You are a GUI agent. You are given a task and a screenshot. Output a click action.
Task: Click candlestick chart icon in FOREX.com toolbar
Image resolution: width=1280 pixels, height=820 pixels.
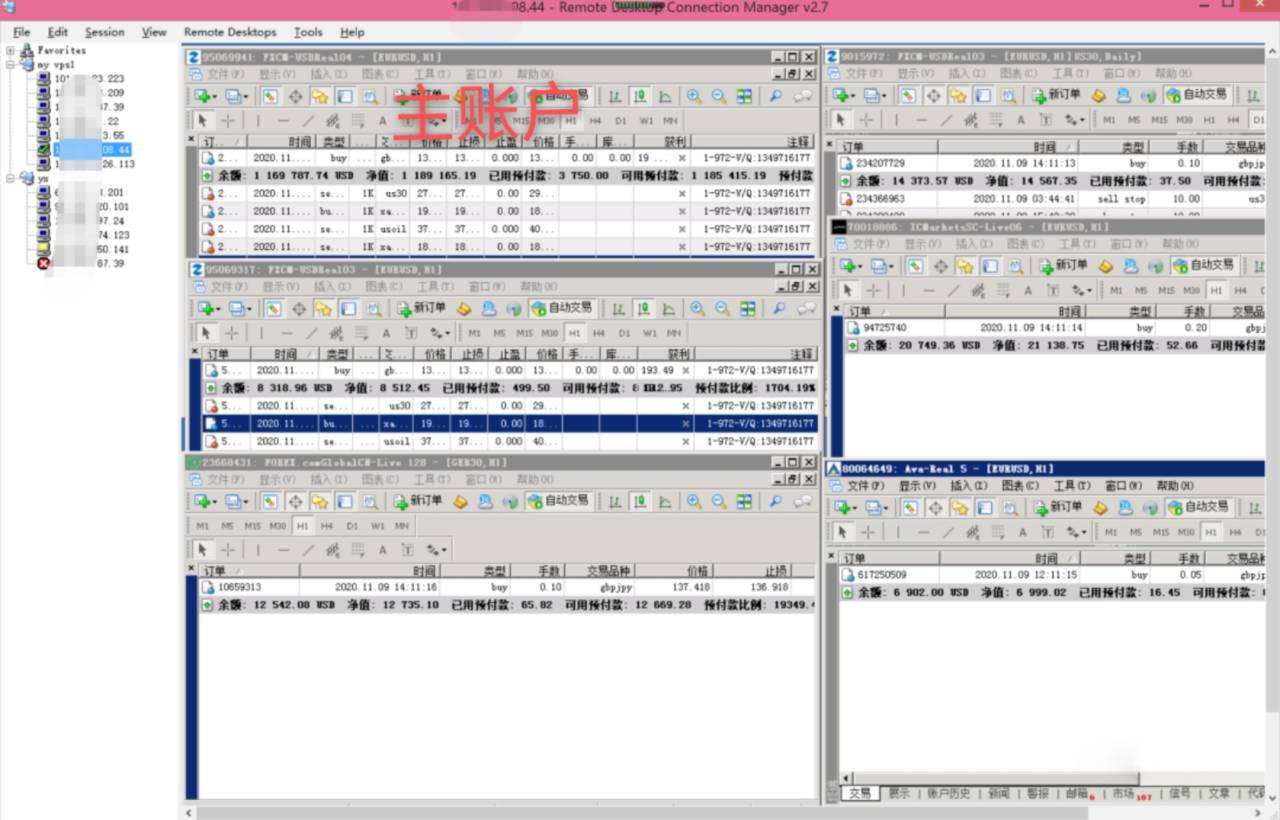point(640,501)
